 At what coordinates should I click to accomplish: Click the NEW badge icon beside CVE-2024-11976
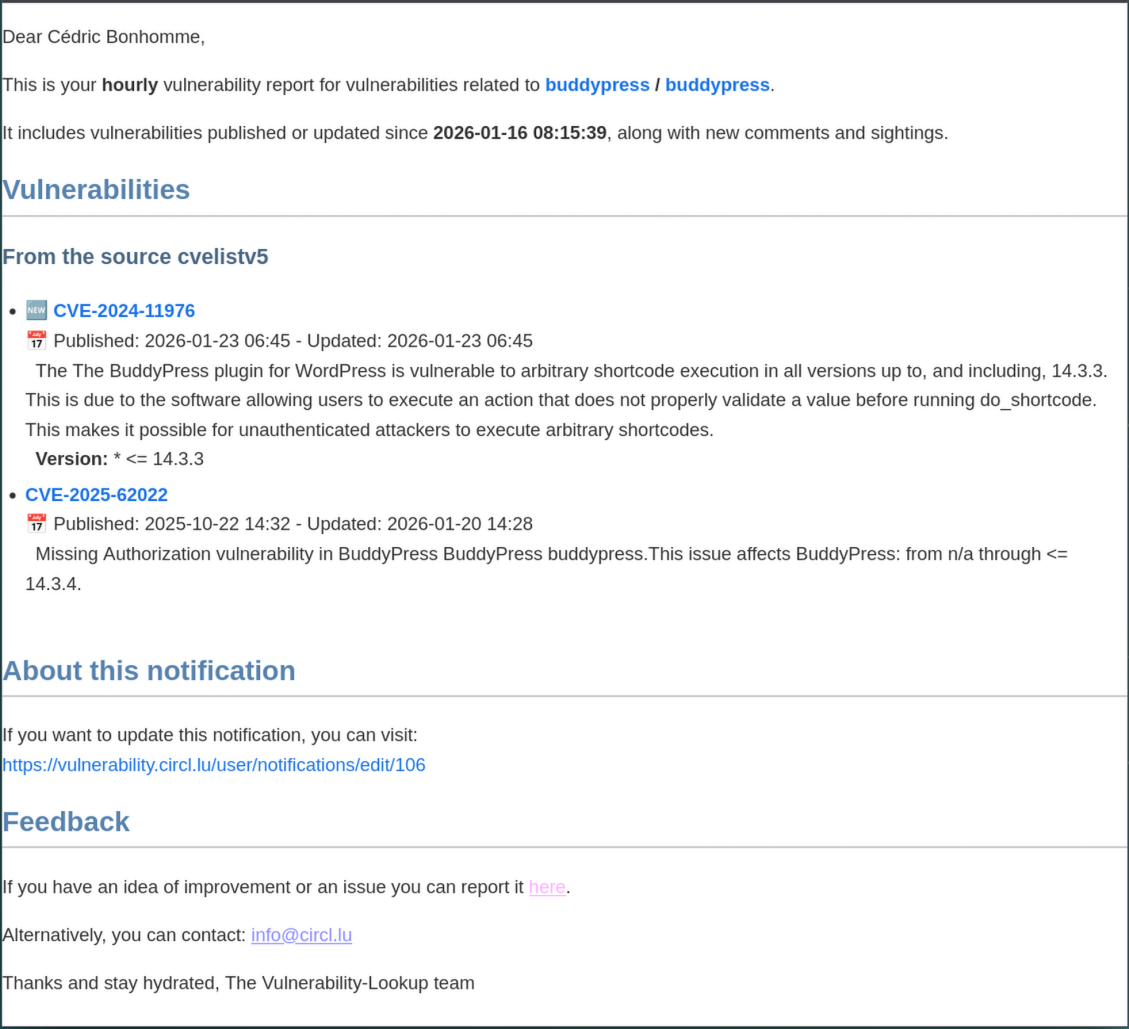pyautogui.click(x=36, y=311)
